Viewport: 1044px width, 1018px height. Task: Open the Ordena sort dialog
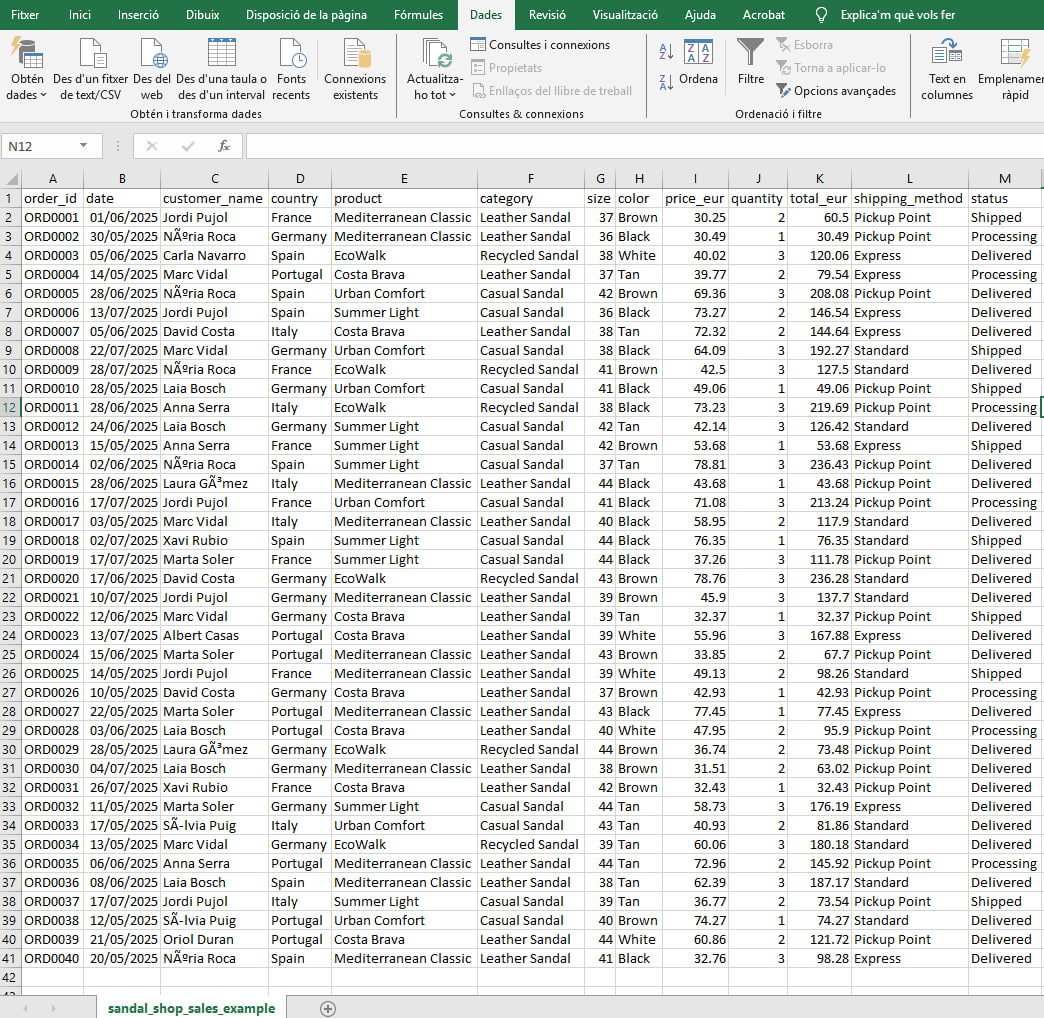click(698, 62)
